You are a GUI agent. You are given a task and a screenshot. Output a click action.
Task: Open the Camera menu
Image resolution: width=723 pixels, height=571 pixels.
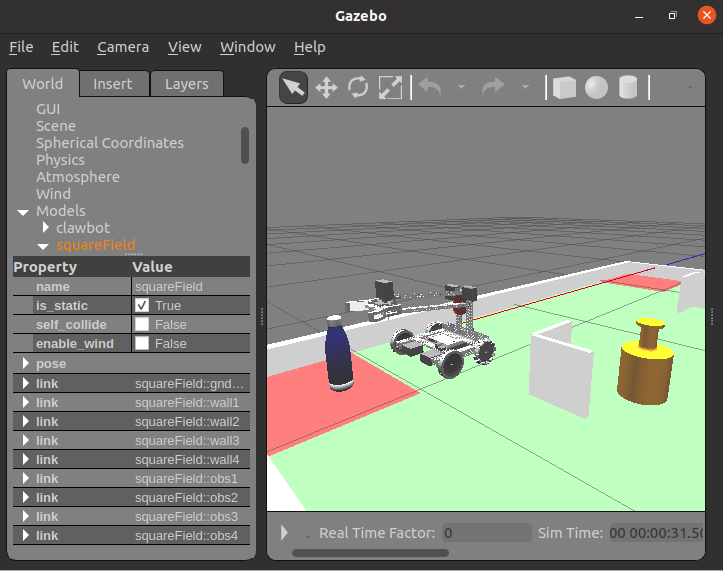click(x=123, y=47)
